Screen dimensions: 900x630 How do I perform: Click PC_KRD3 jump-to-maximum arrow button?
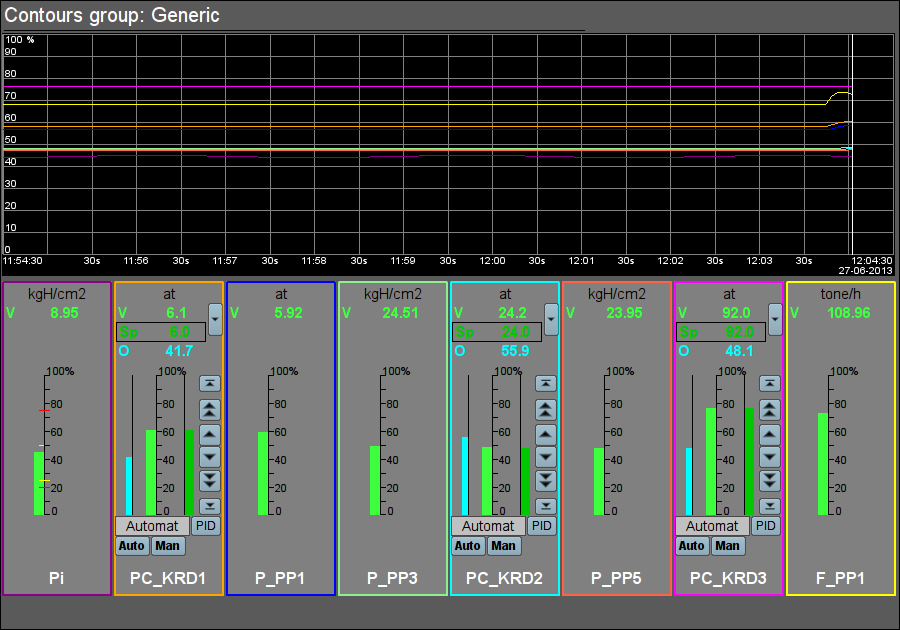[x=769, y=383]
